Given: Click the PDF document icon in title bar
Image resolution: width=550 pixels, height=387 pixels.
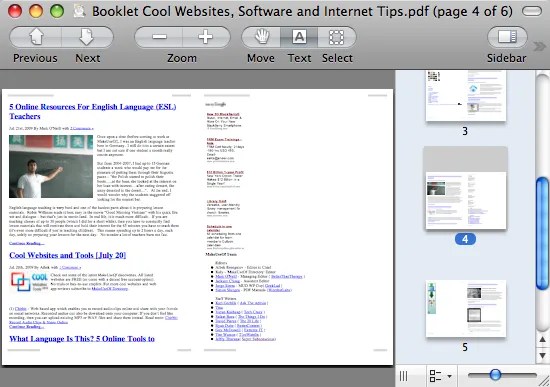Looking at the screenshot, I should (80, 11).
